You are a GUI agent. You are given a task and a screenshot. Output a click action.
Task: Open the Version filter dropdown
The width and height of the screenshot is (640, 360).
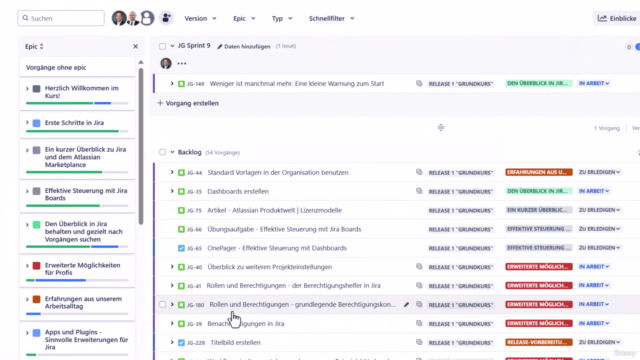200,18
